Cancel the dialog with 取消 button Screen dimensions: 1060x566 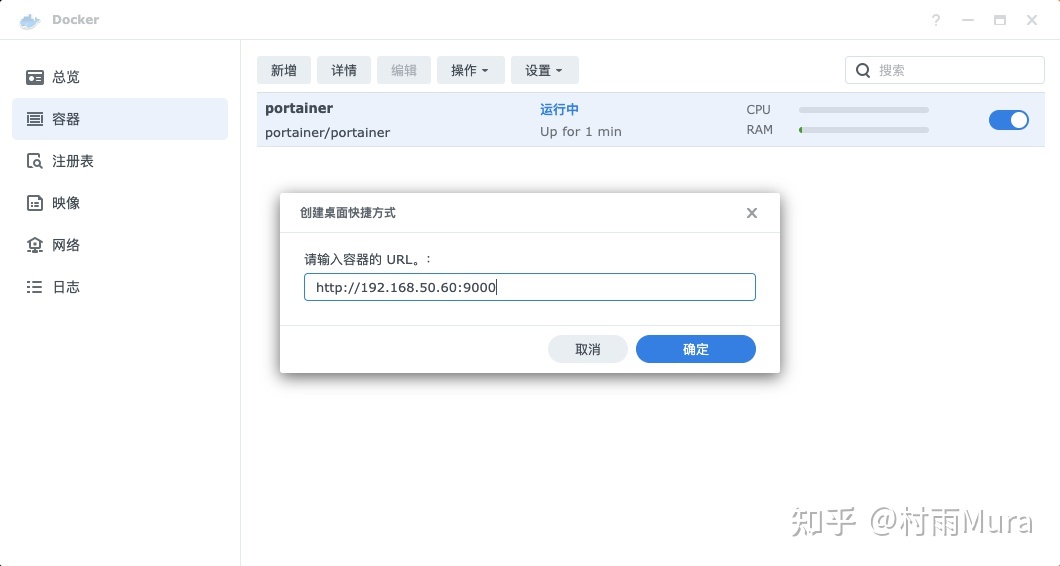point(587,349)
